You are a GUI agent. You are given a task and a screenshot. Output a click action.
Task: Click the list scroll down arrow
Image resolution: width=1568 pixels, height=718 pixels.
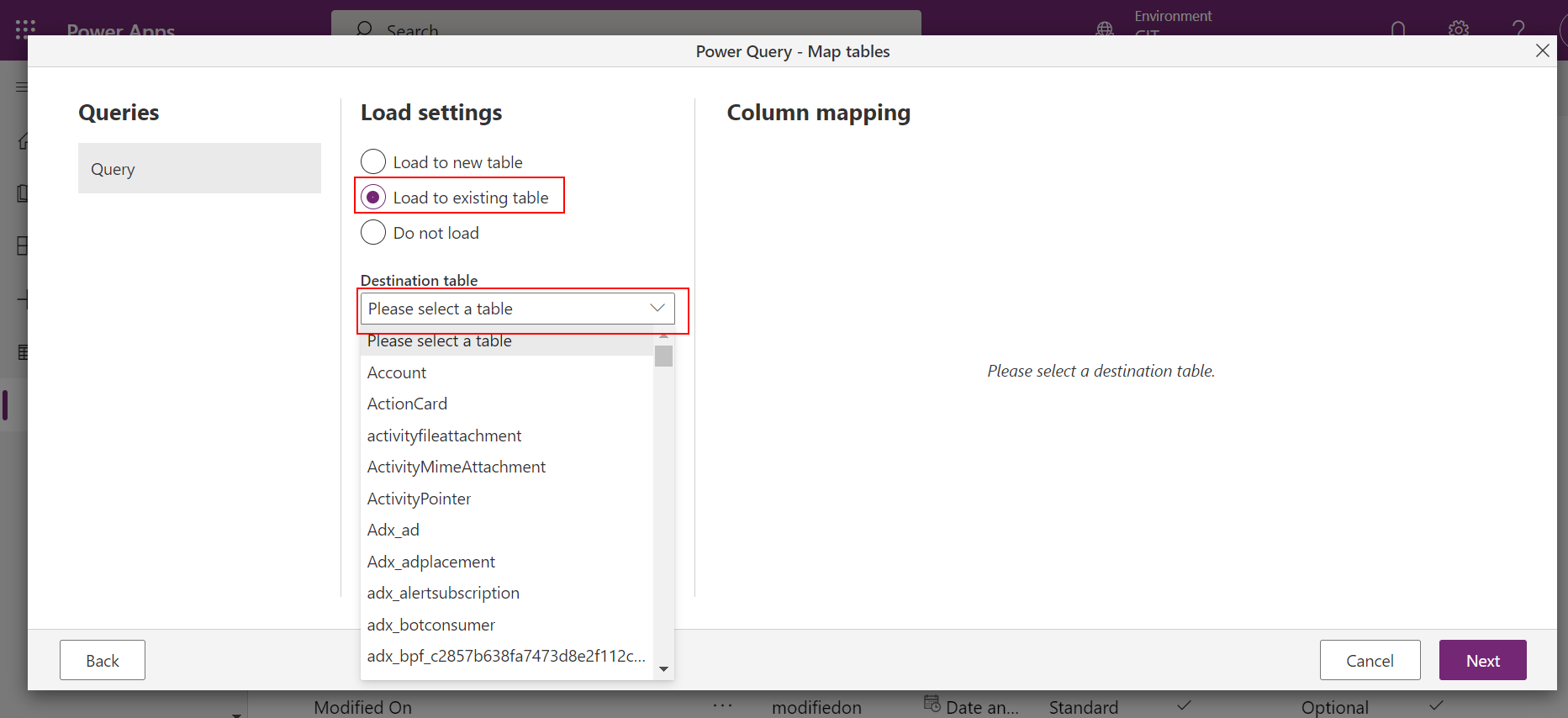click(x=663, y=669)
